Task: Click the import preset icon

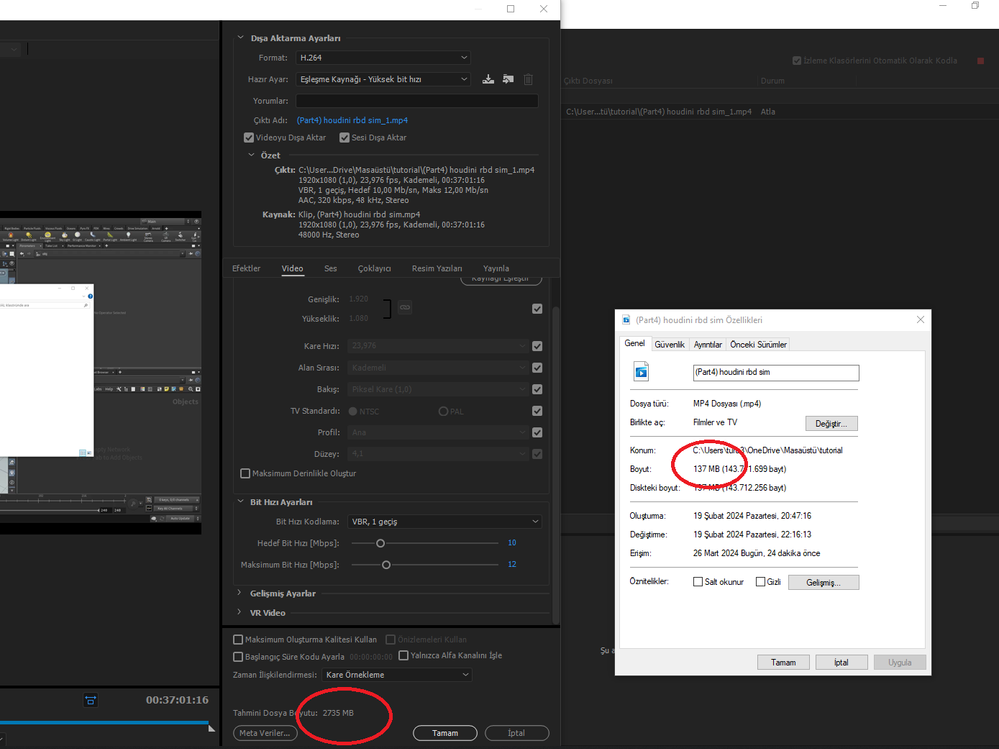Action: pyautogui.click(x=508, y=80)
